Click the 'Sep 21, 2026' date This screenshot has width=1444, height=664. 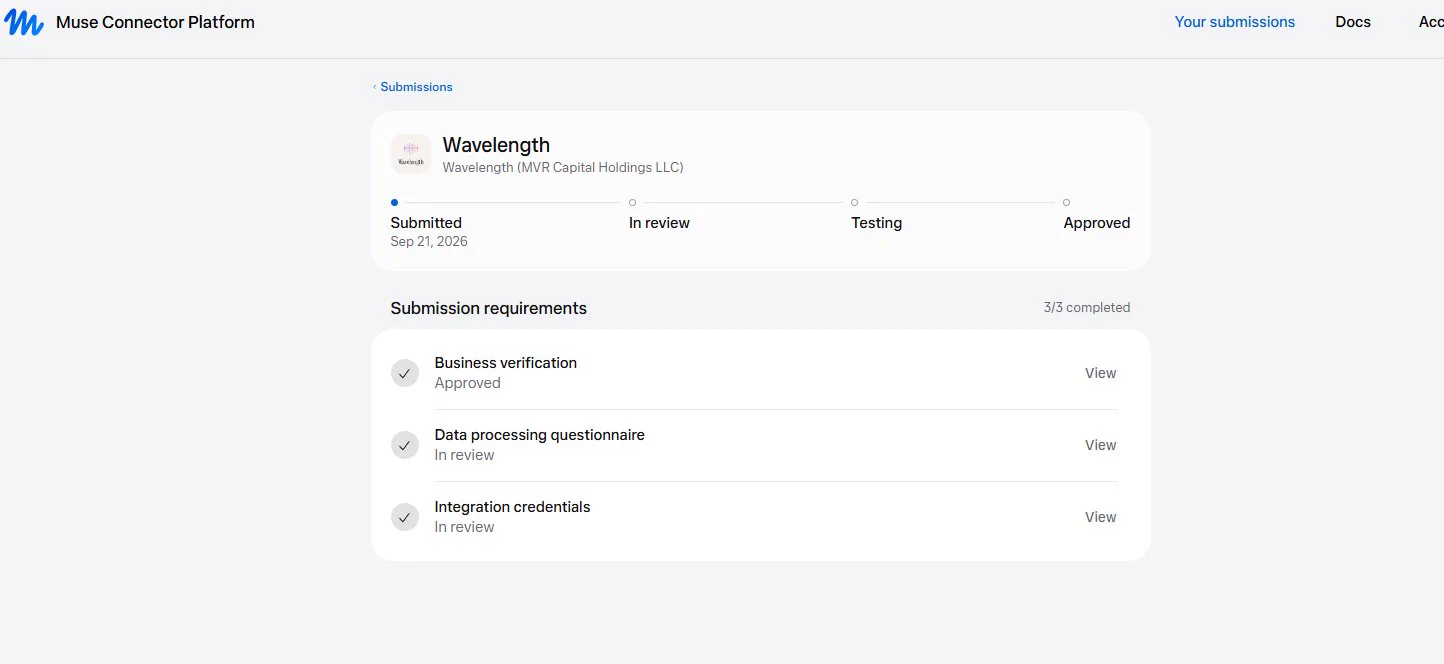pyautogui.click(x=429, y=241)
